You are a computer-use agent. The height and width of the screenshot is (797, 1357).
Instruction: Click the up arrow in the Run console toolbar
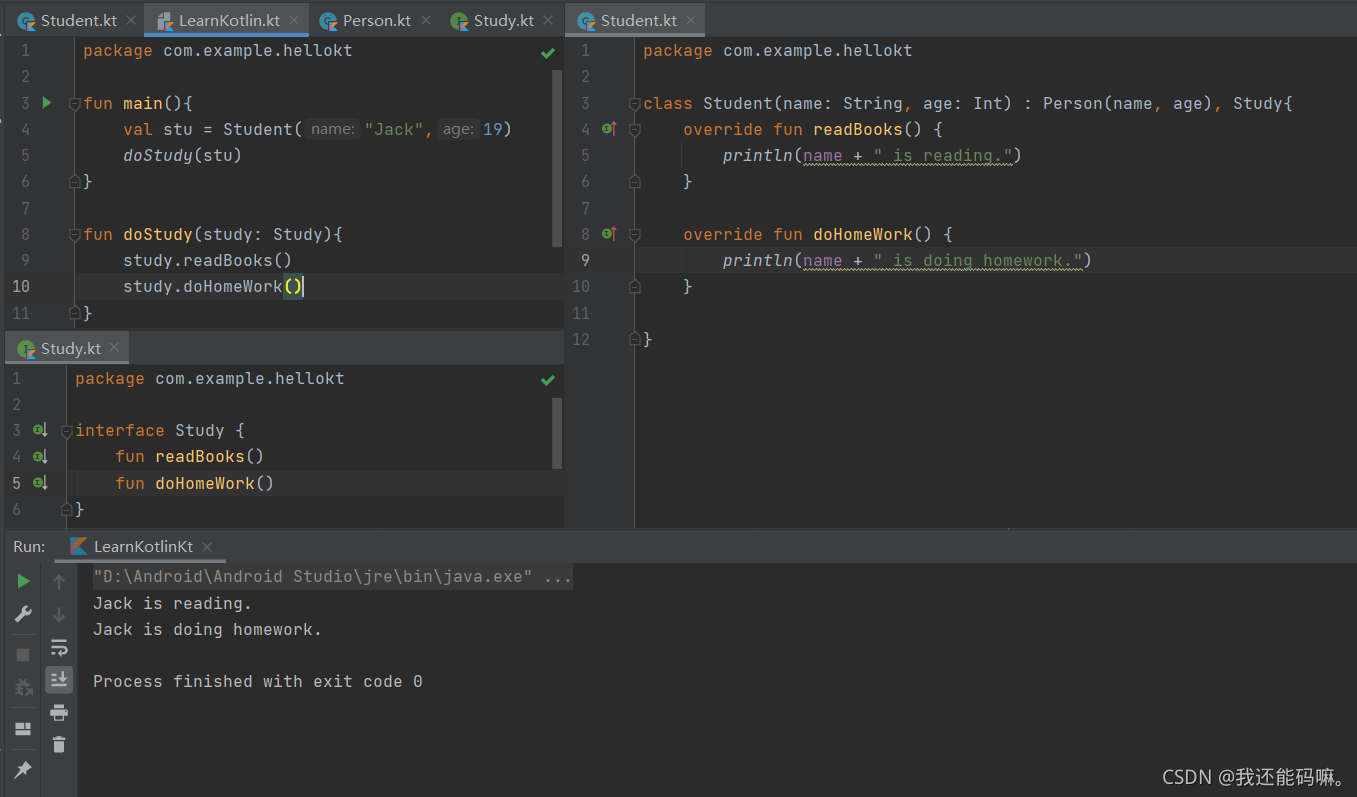coord(59,581)
